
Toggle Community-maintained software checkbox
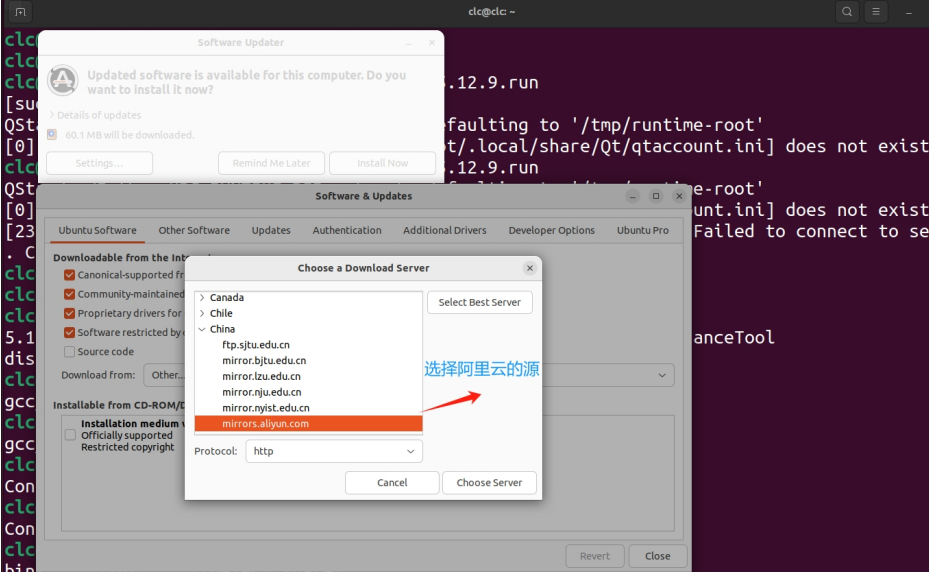pos(69,294)
